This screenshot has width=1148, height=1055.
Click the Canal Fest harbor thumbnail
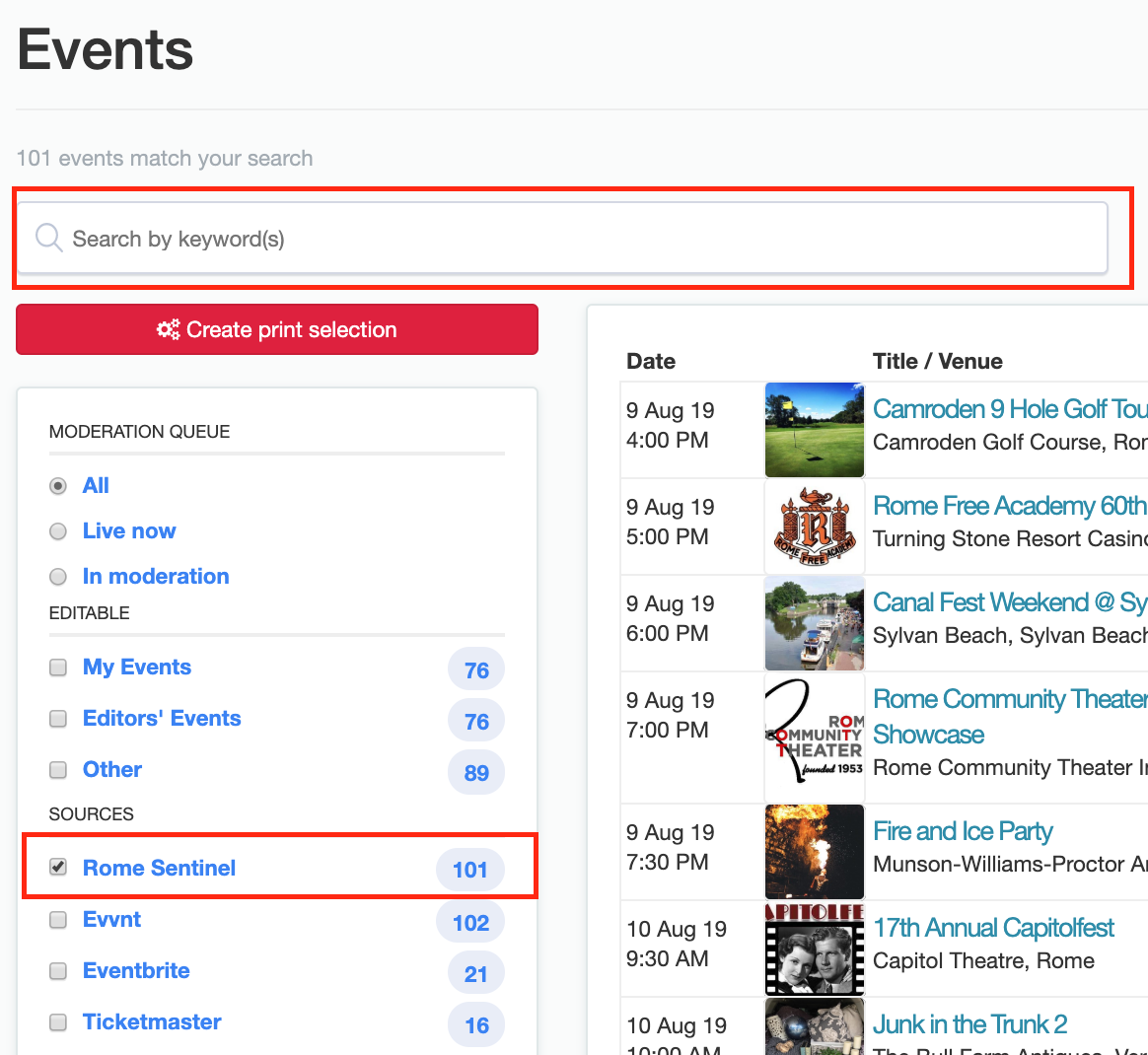[x=814, y=623]
